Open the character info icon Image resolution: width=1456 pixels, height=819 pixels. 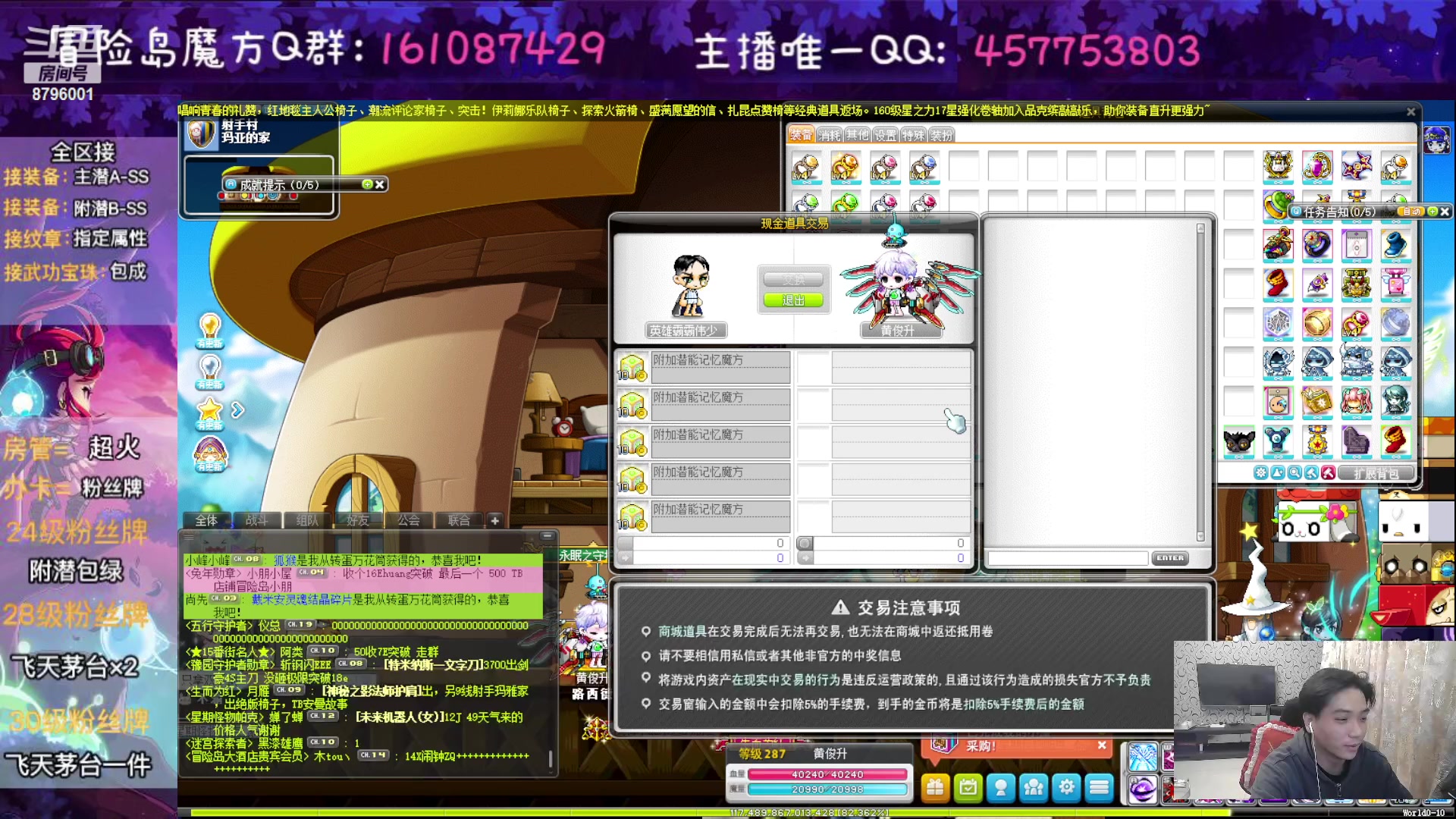click(1001, 787)
